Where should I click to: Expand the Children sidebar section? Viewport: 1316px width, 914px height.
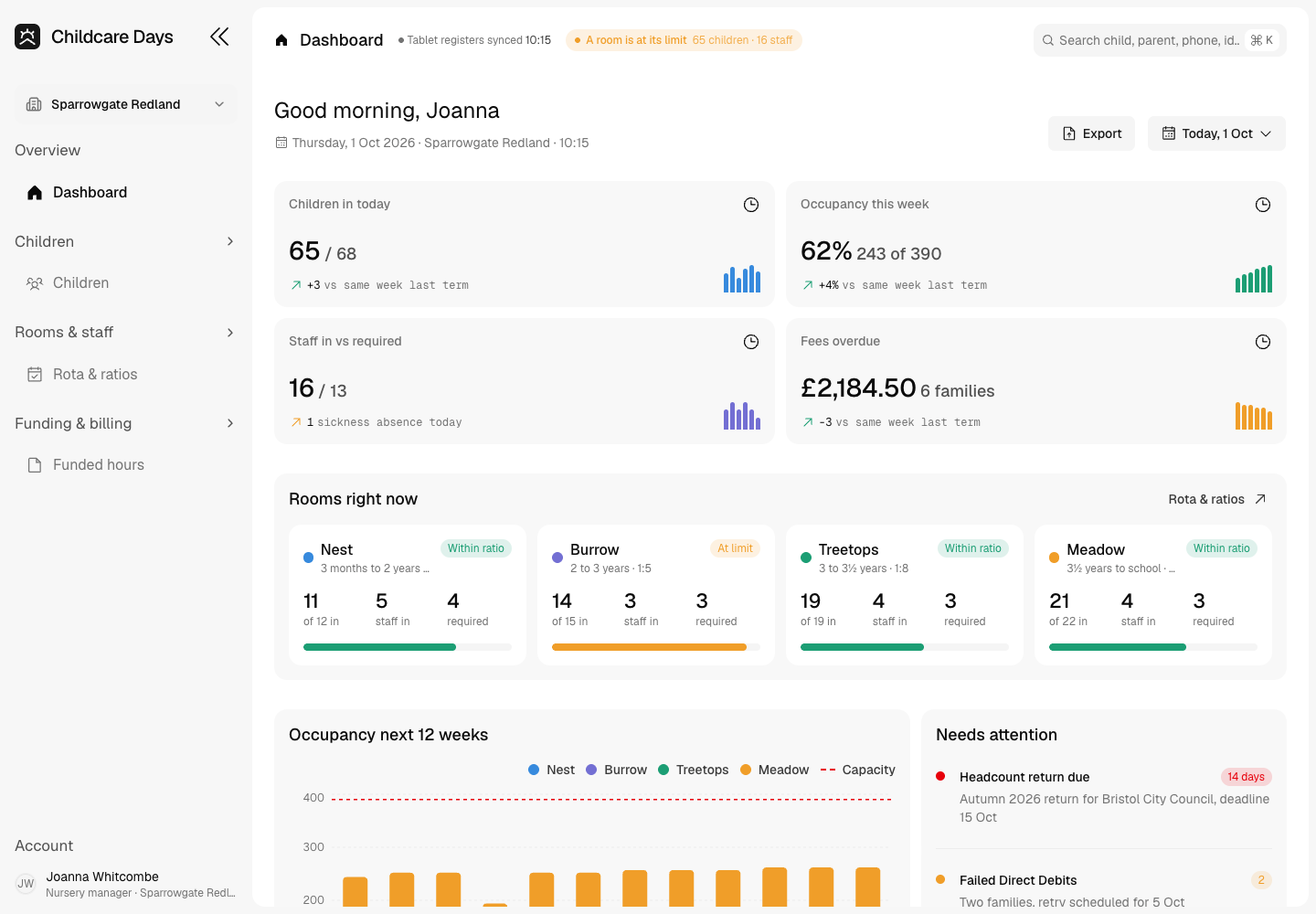pos(126,241)
